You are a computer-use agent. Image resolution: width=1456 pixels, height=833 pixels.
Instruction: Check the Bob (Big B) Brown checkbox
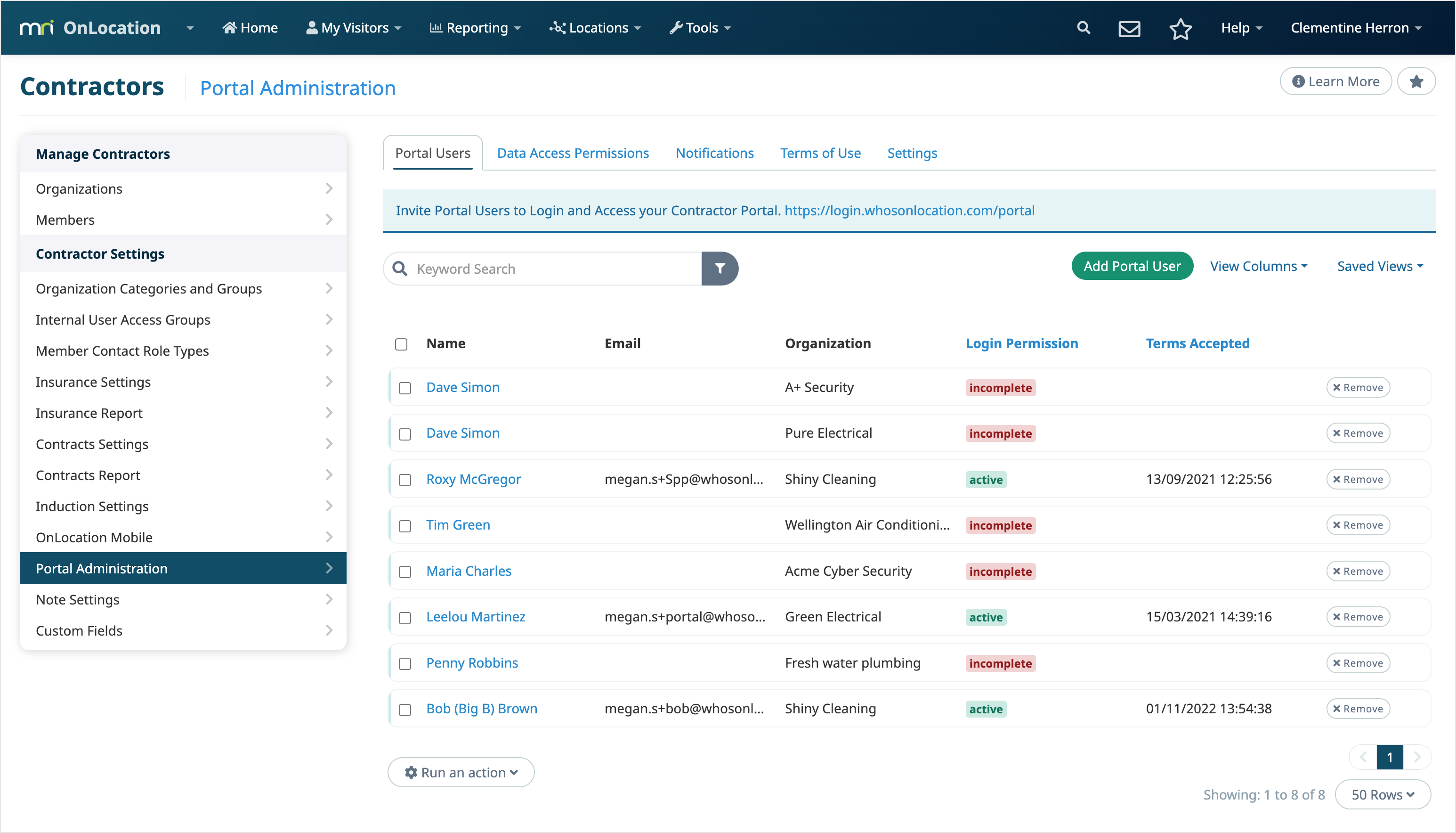(405, 710)
